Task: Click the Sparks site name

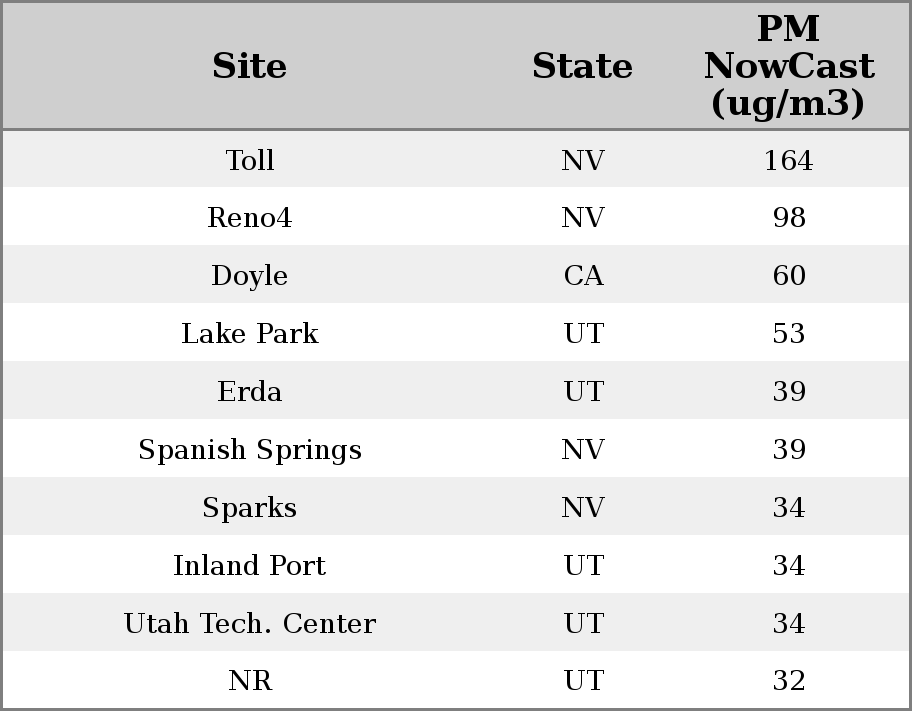Action: tap(249, 508)
